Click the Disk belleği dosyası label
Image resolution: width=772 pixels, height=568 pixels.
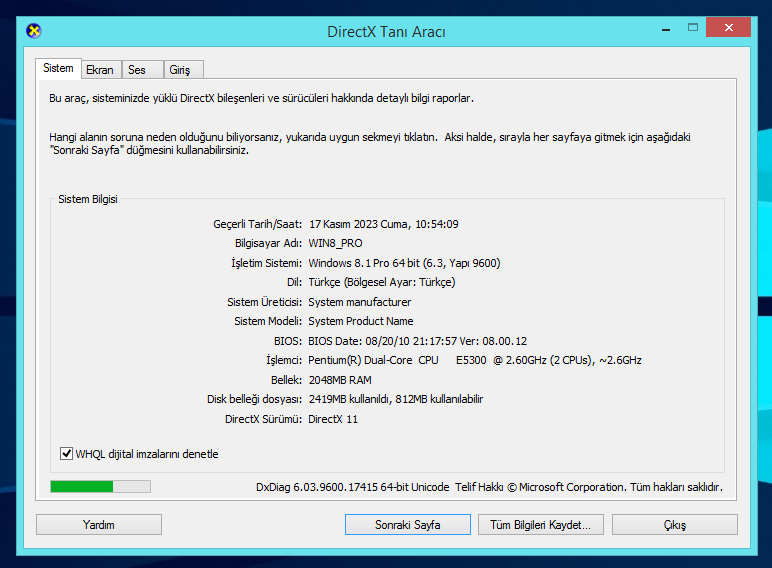255,399
